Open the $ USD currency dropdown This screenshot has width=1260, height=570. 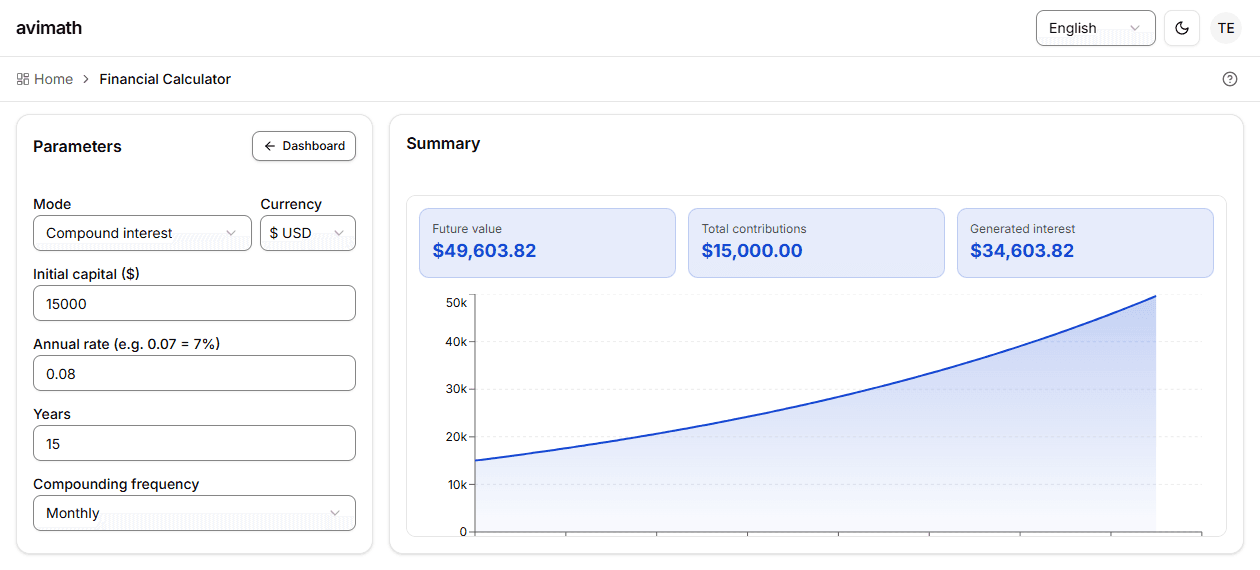point(308,233)
